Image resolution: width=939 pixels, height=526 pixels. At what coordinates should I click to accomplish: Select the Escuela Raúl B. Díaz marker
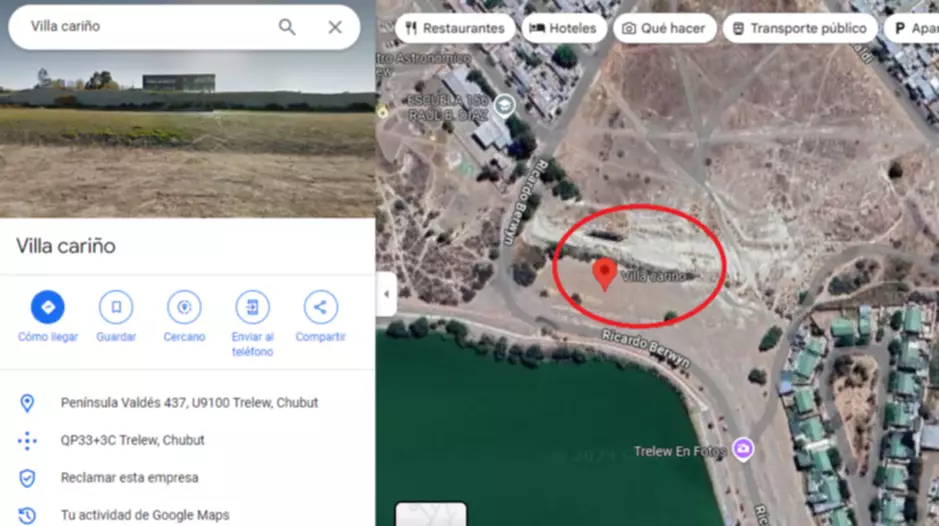pos(504,106)
